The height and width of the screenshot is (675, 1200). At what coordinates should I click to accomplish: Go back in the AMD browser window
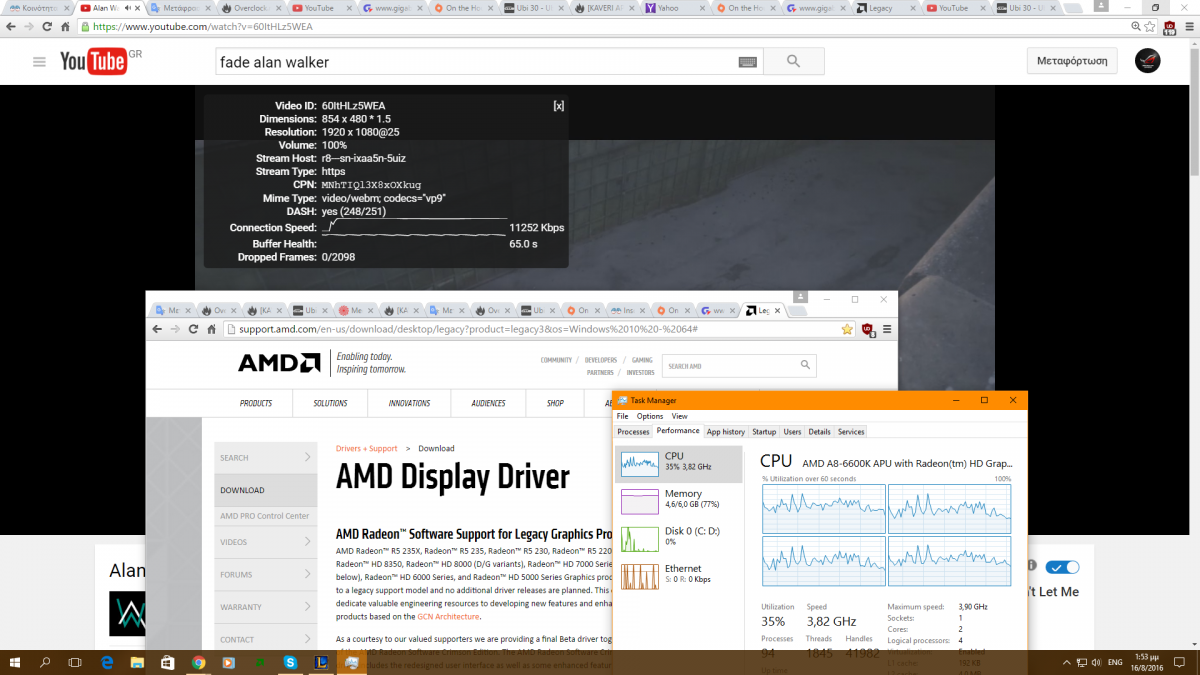[158, 329]
